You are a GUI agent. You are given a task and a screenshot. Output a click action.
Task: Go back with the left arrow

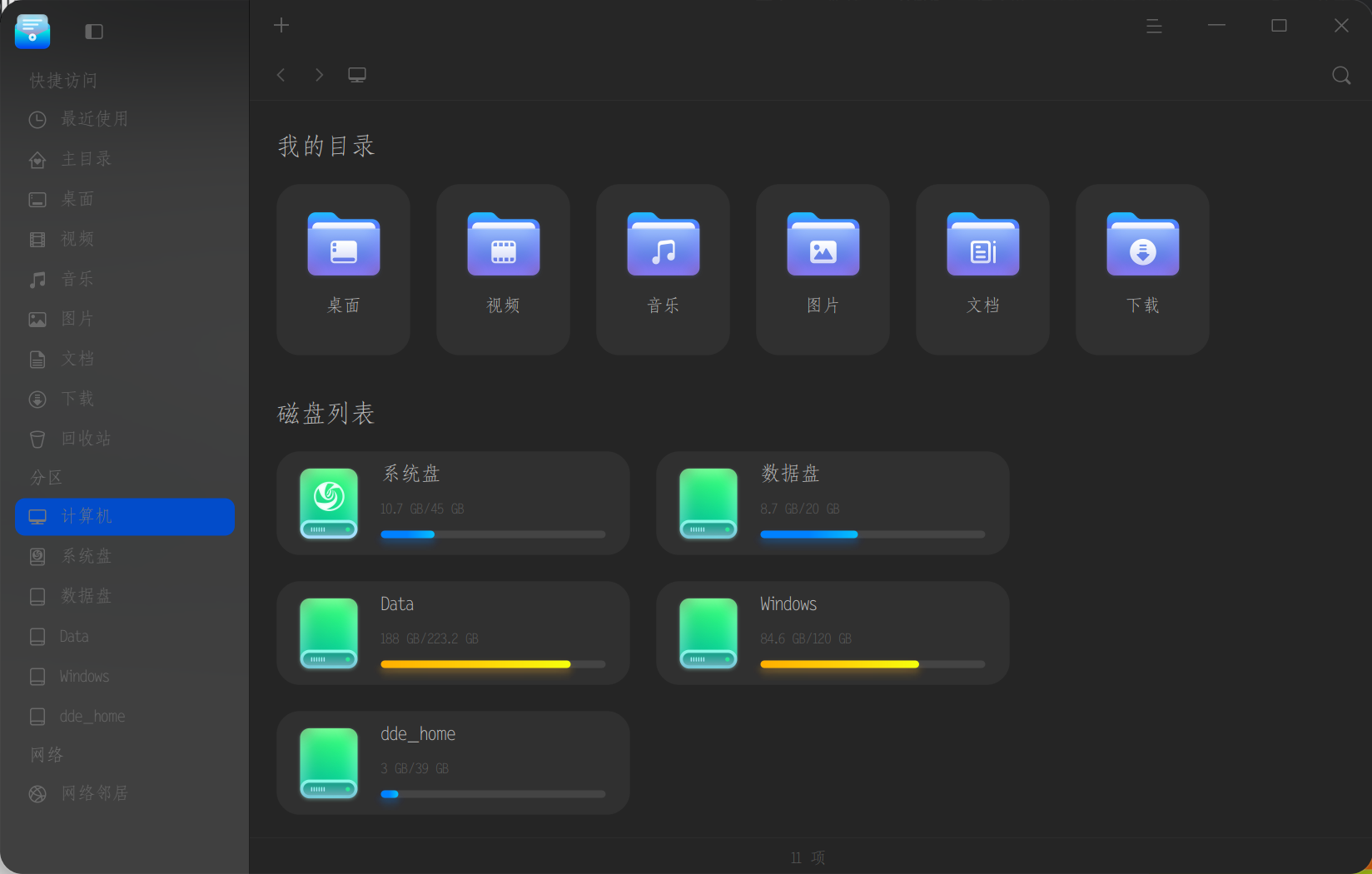[281, 75]
